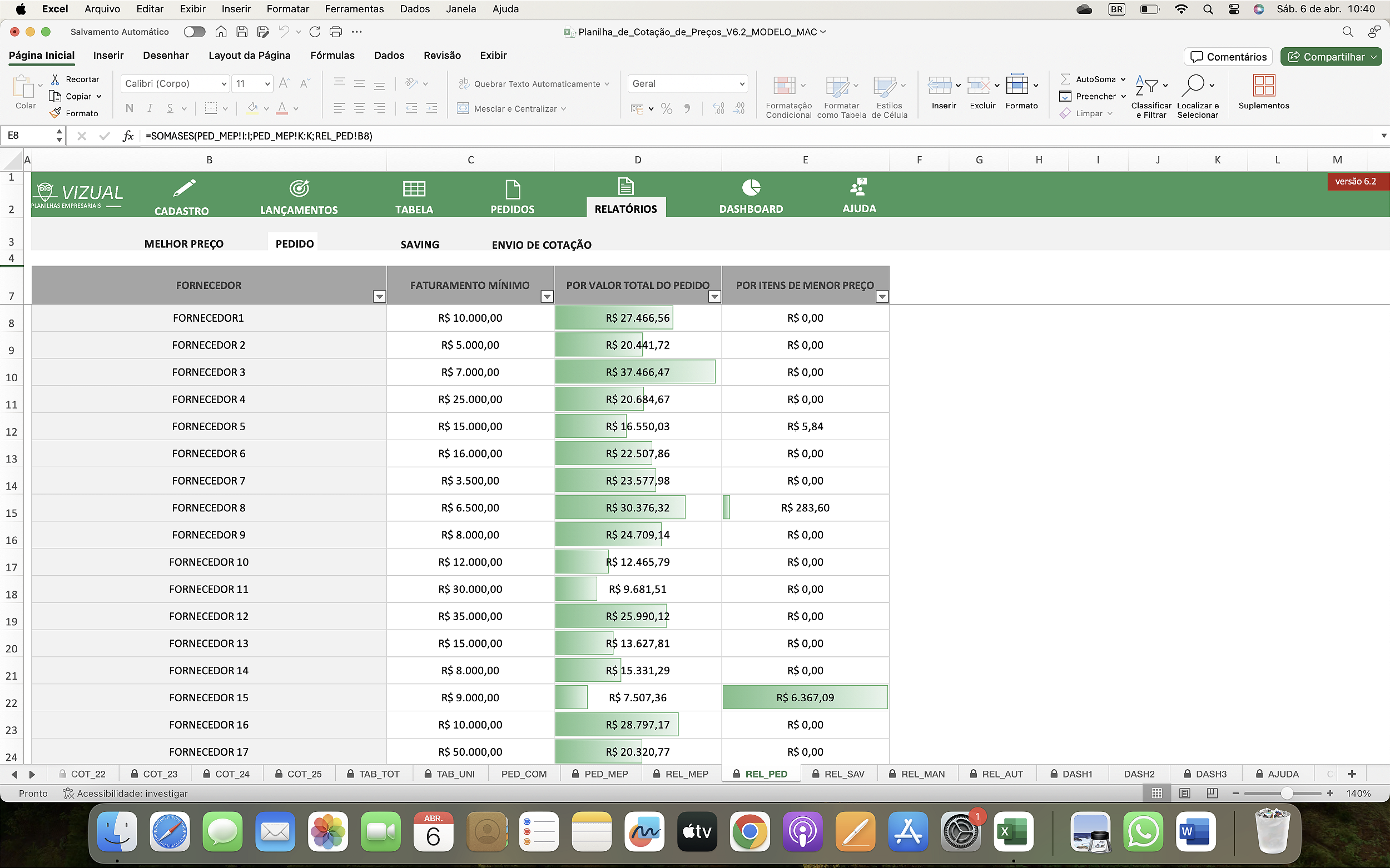Click the Compartilhar button
This screenshot has width=1390, height=868.
pos(1331,56)
